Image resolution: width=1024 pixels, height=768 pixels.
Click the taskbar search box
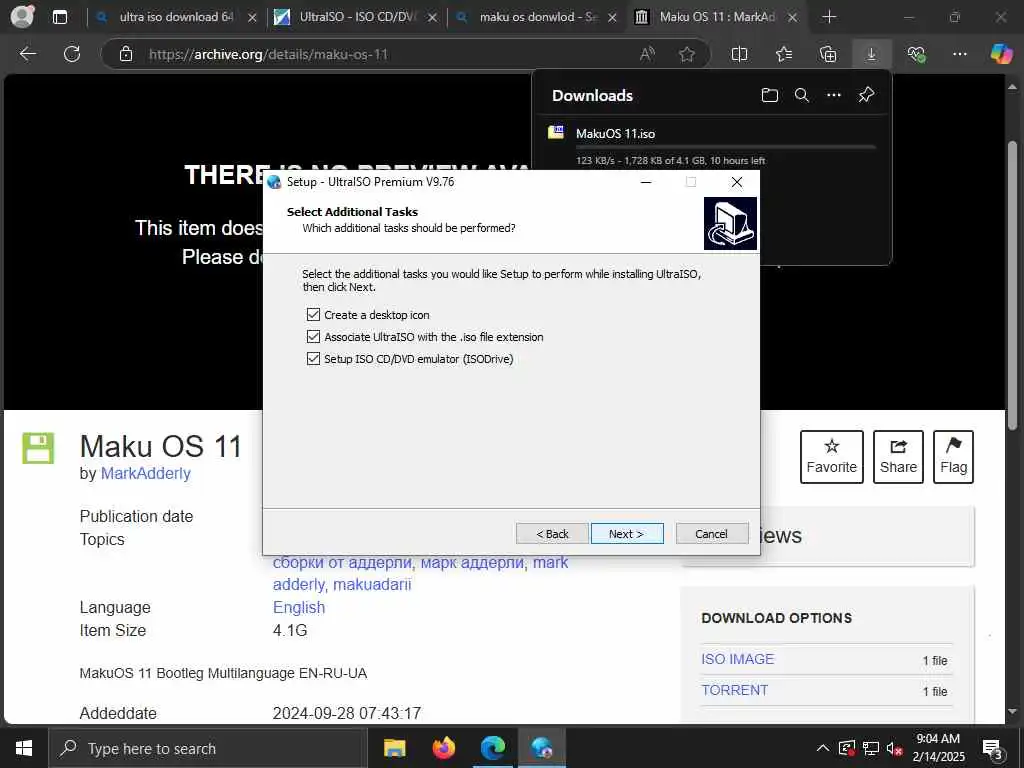208,748
